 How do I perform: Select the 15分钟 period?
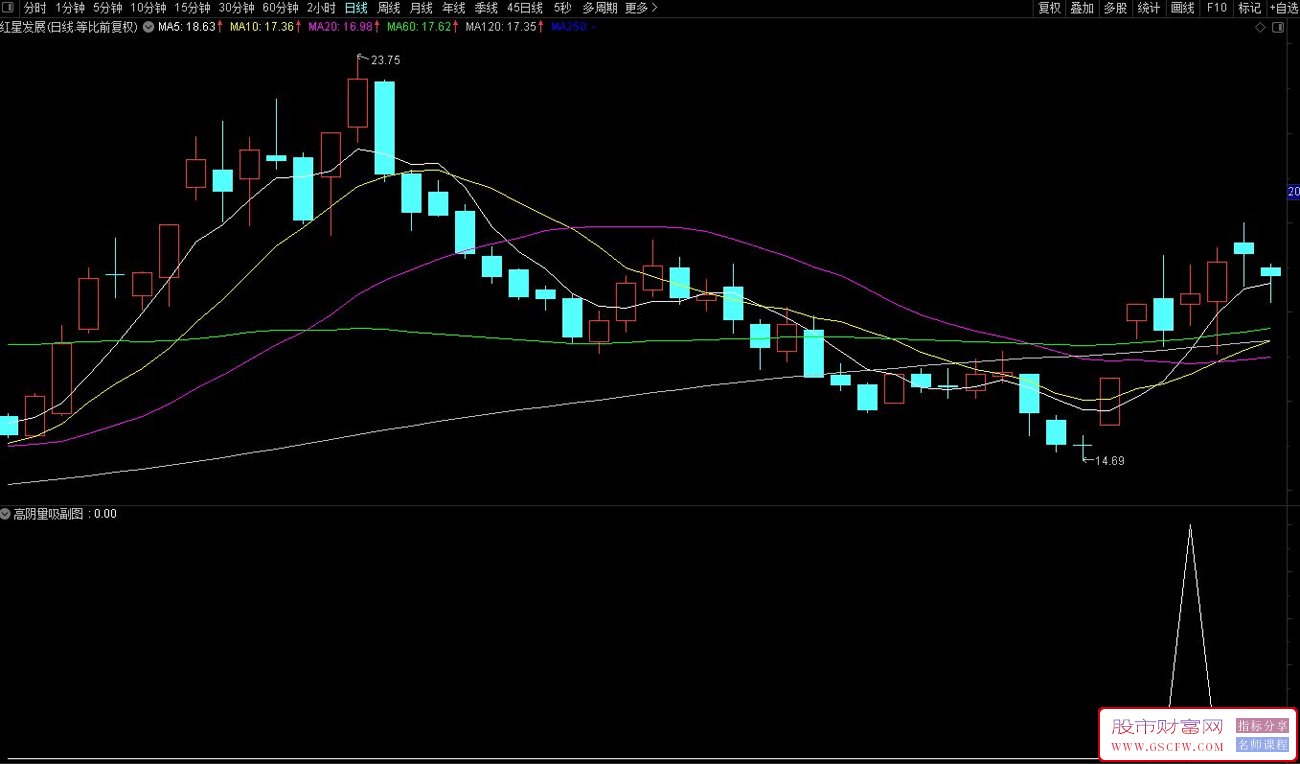point(192,8)
